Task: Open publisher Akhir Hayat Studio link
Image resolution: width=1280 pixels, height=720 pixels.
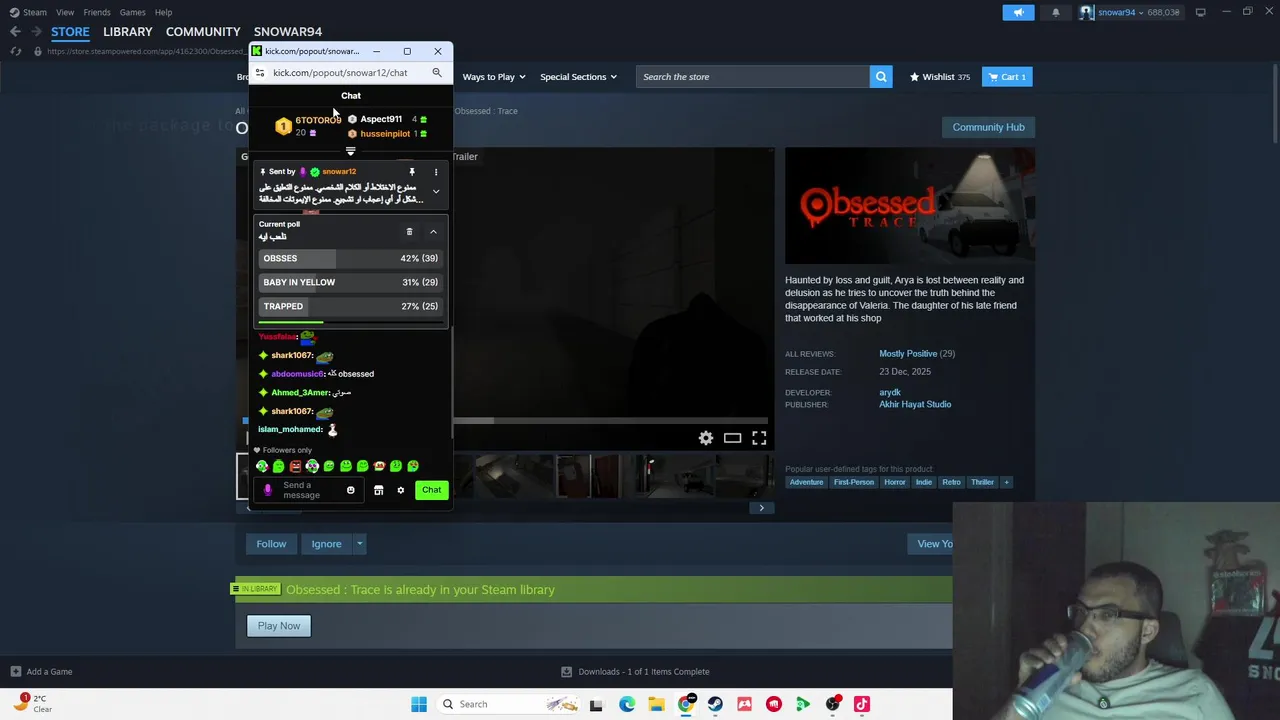Action: [915, 405]
